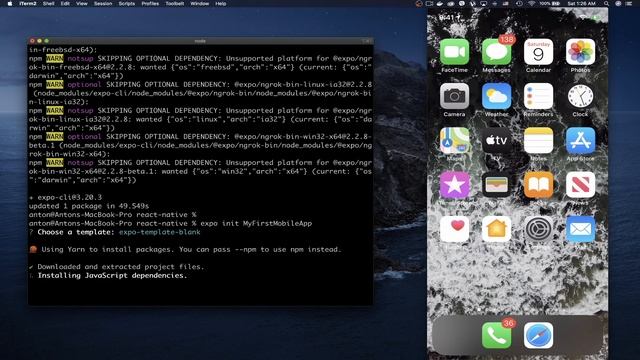
Task: Tap the Phone app in dock
Action: [496, 335]
